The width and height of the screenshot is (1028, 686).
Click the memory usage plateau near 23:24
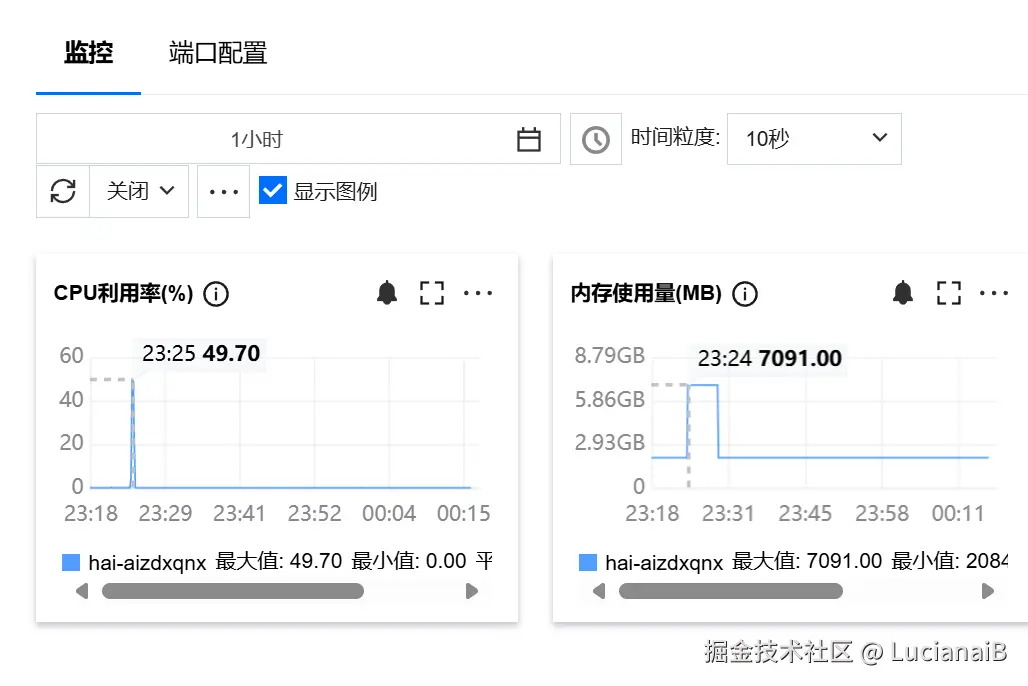point(703,386)
